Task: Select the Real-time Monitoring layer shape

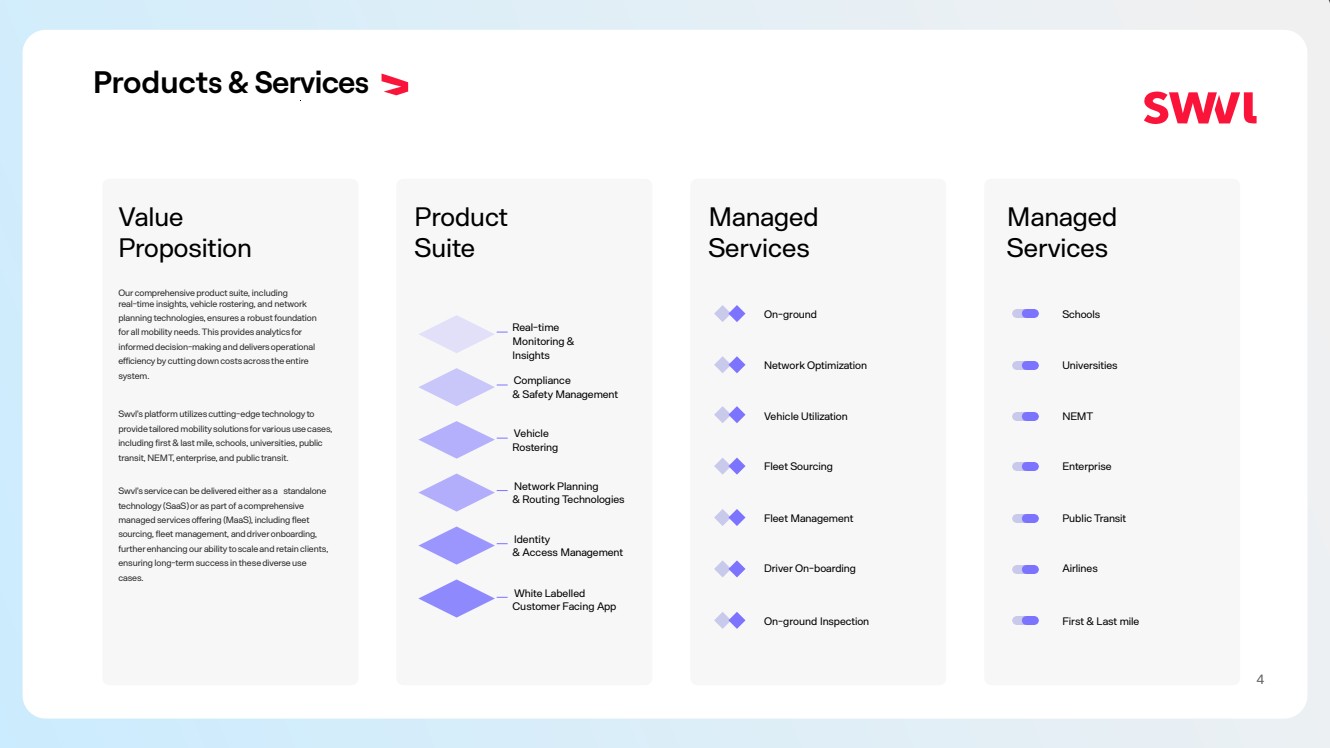Action: coord(456,334)
